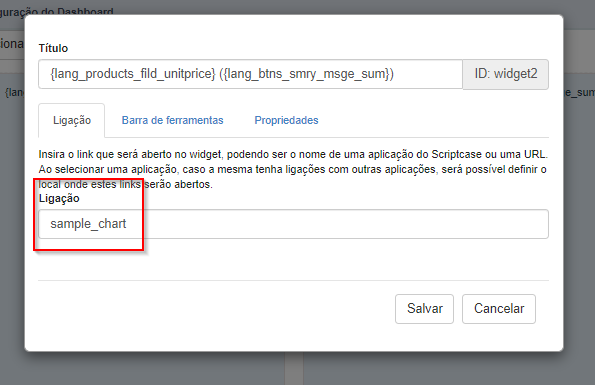The image size is (595, 385).
Task: Open the Propriedades tab
Action: point(286,120)
